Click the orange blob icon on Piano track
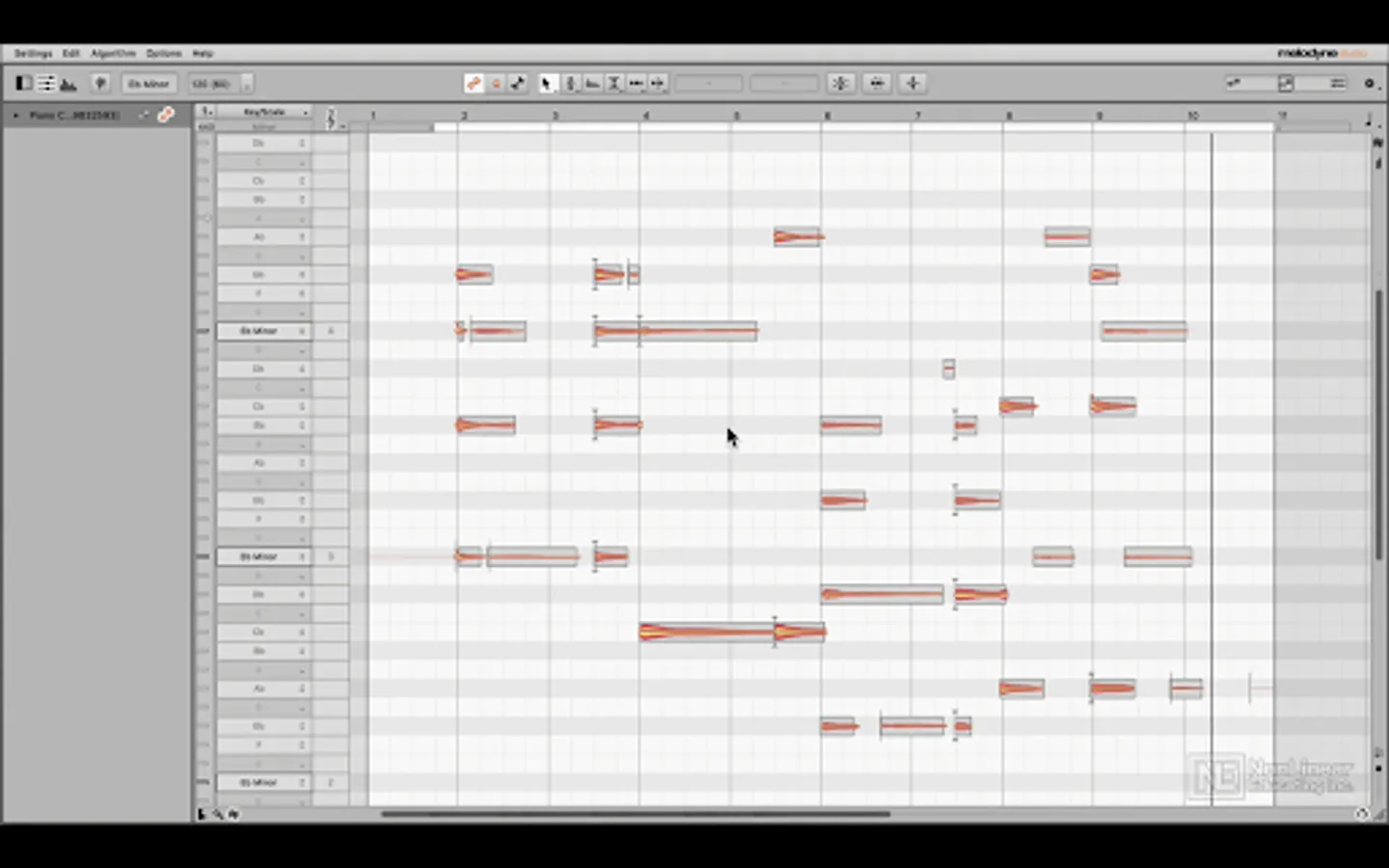The image size is (1389, 868). pos(166,115)
